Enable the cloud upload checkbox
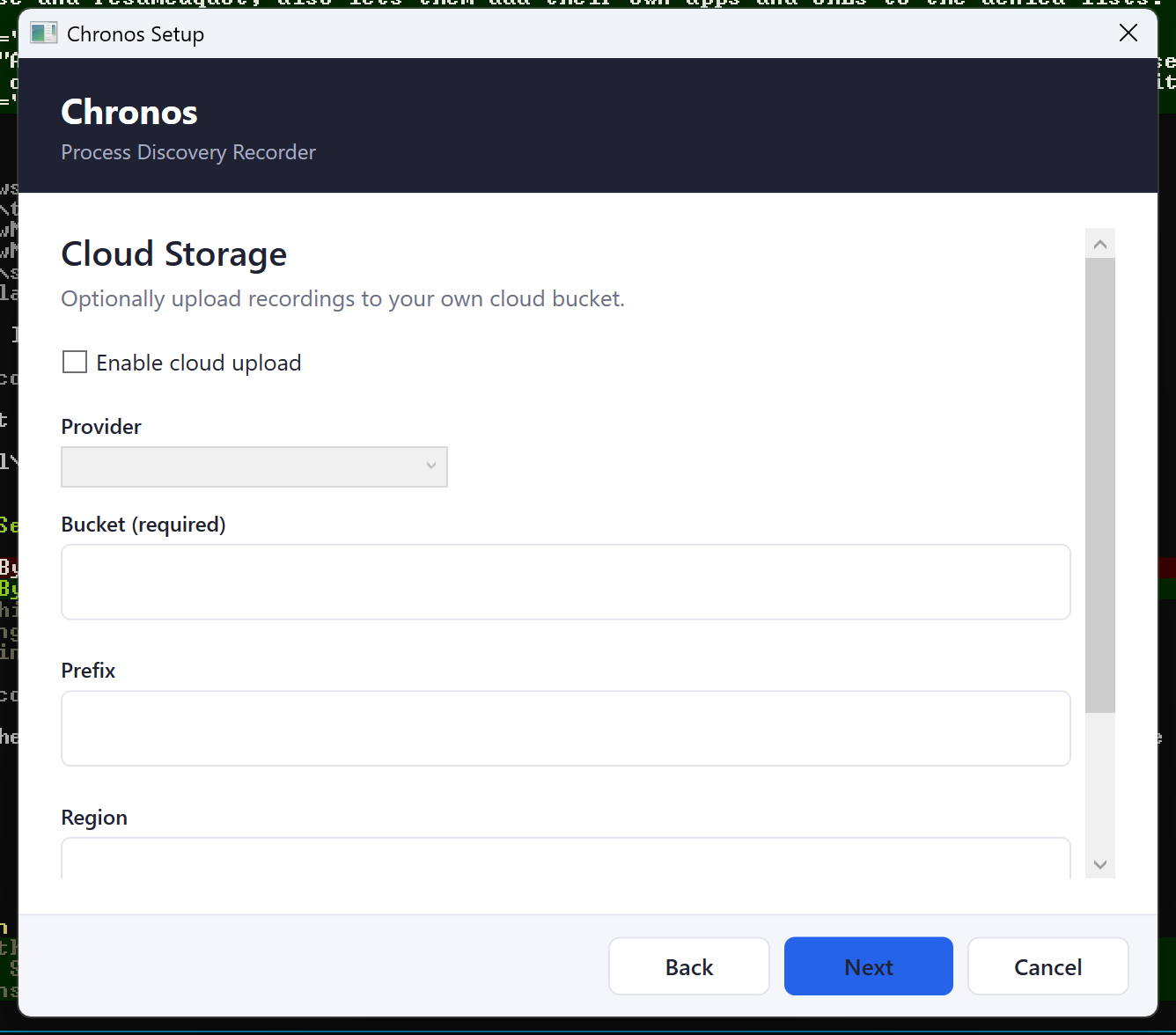This screenshot has width=1176, height=1035. [75, 362]
